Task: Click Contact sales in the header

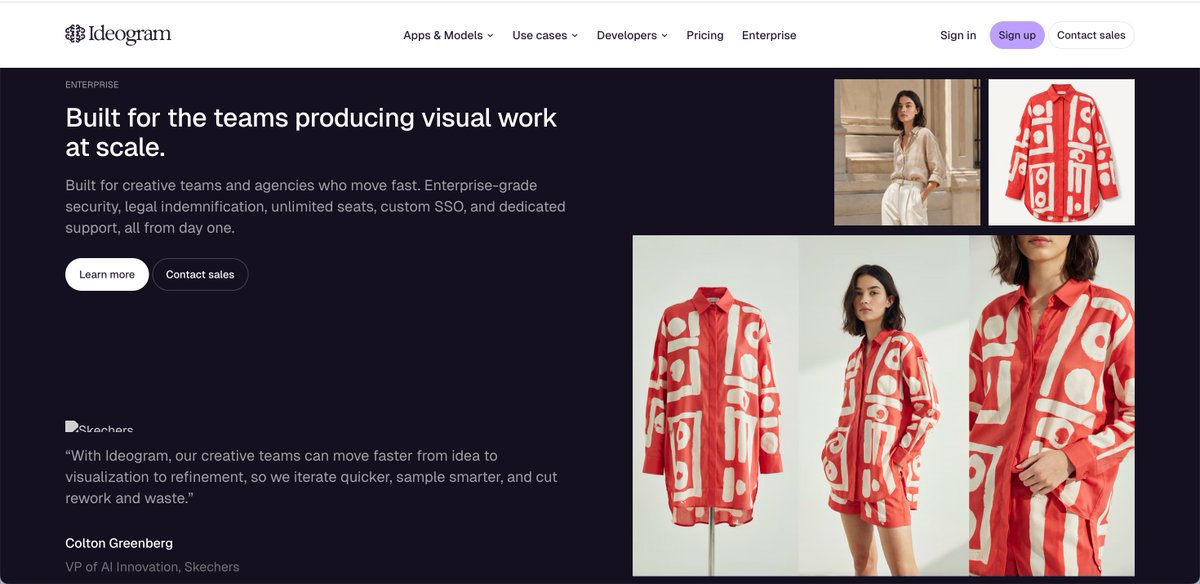Action: click(1091, 35)
